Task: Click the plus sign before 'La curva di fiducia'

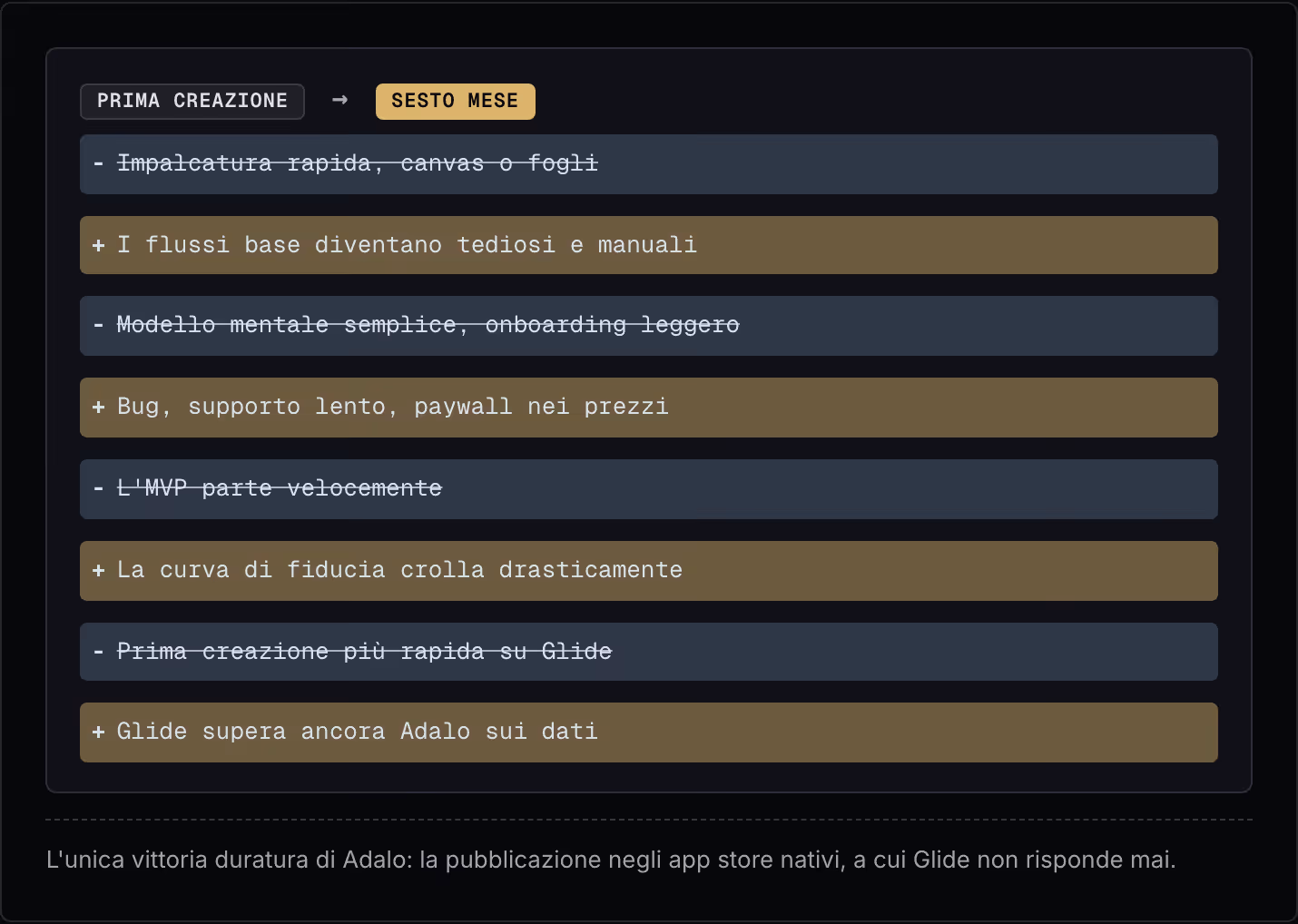Action: tap(98, 570)
